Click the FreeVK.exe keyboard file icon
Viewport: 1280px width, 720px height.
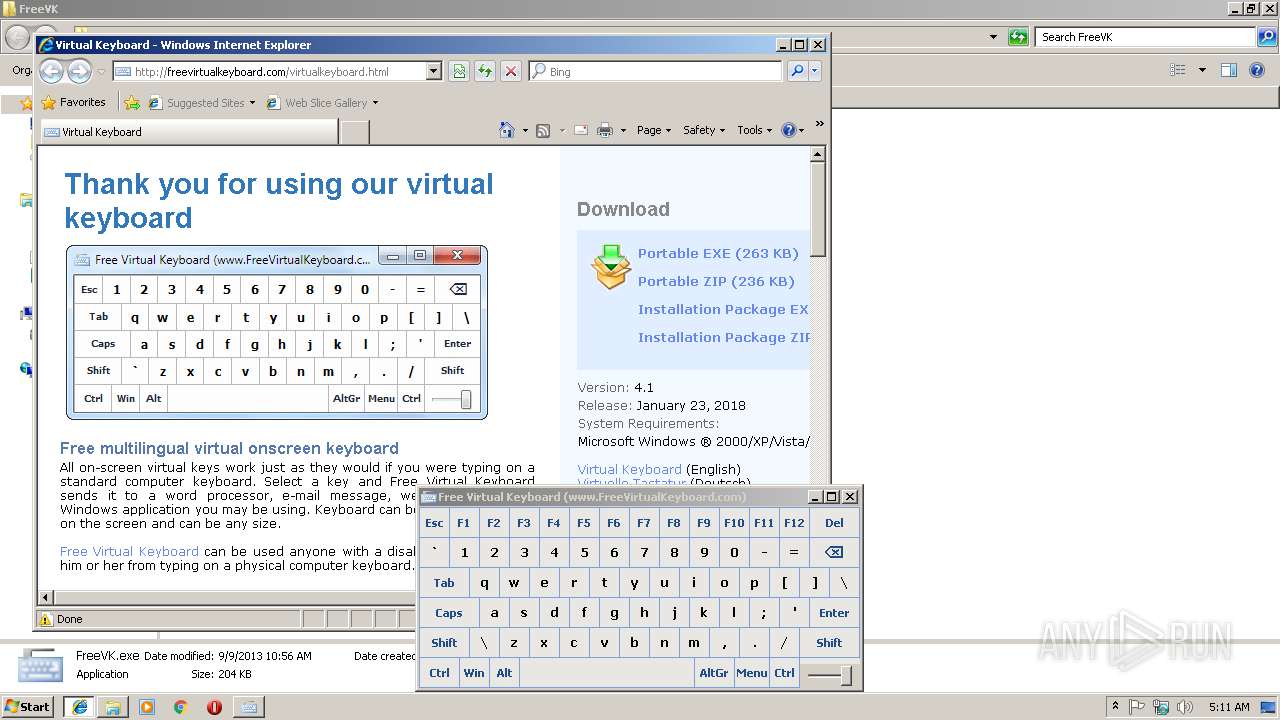point(40,665)
